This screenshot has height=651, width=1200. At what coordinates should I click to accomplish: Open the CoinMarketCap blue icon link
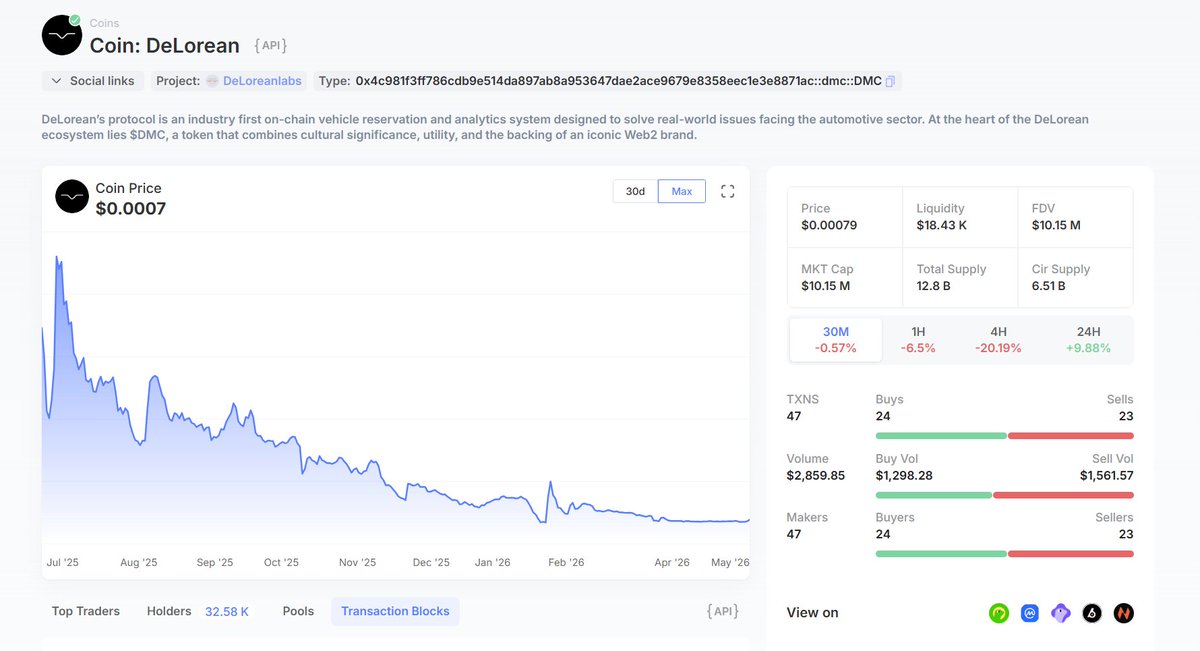1030,613
